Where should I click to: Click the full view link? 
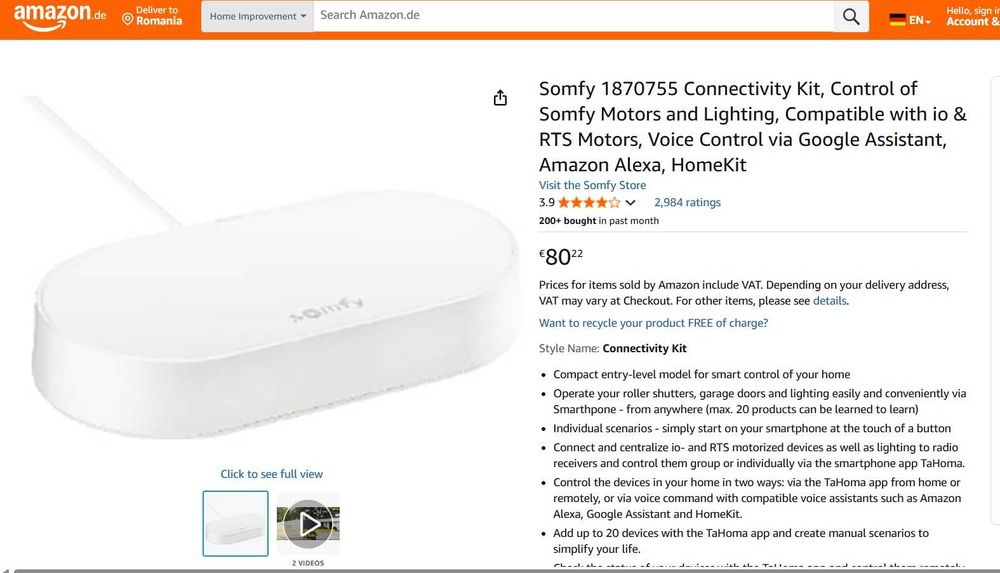click(x=271, y=474)
